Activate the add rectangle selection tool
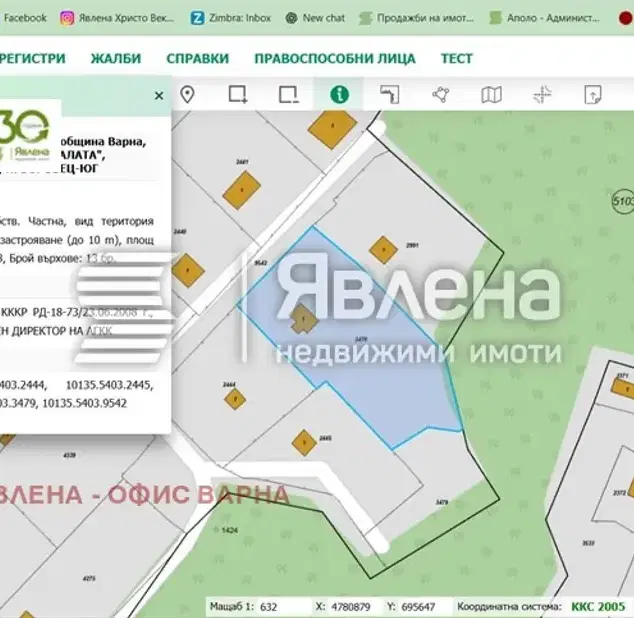The image size is (634, 618). coord(238,95)
